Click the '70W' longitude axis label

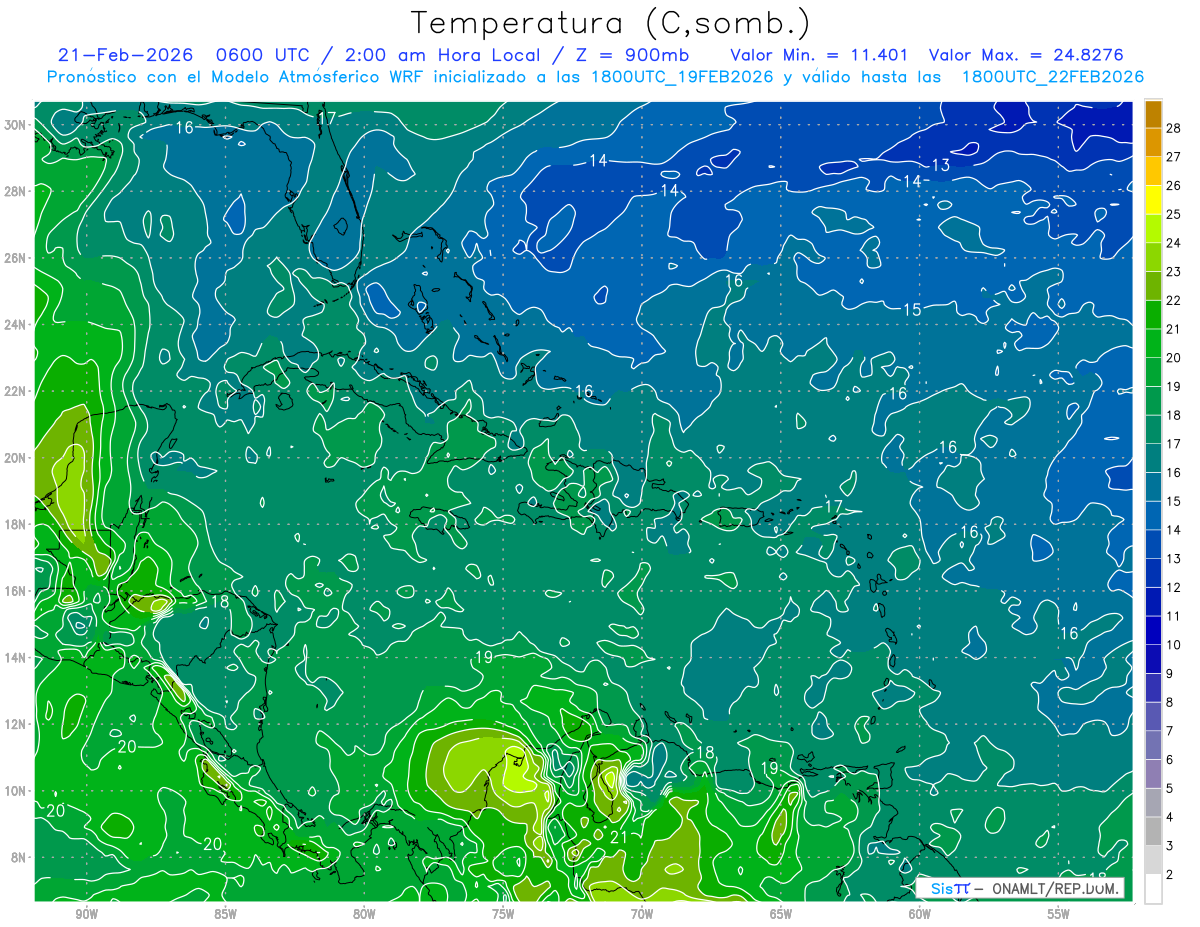point(642,914)
